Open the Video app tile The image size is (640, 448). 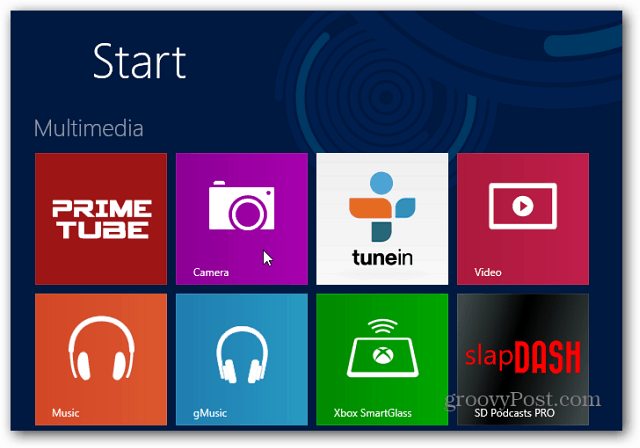coord(523,219)
